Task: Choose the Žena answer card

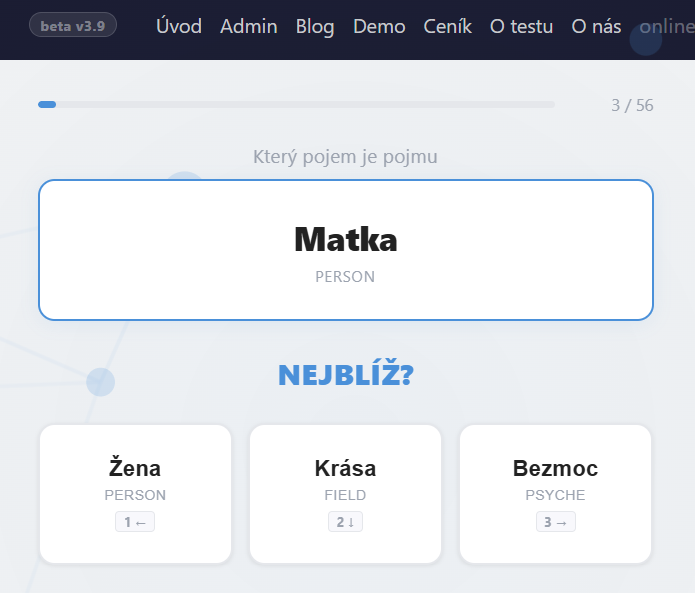Action: coord(135,480)
